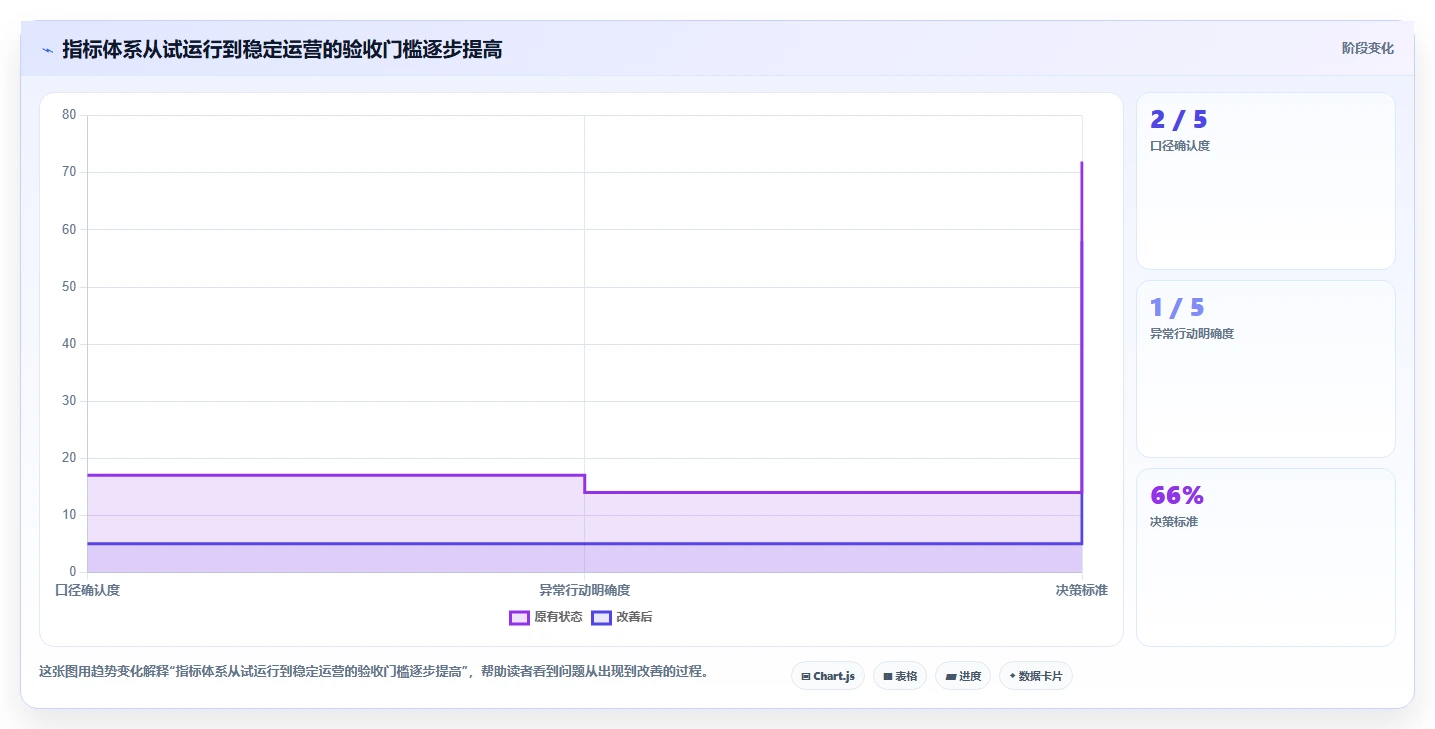Click the 1 / 5 value in 异常行动明确度 card
Screen dimensions: 1435x729
click(x=1177, y=308)
